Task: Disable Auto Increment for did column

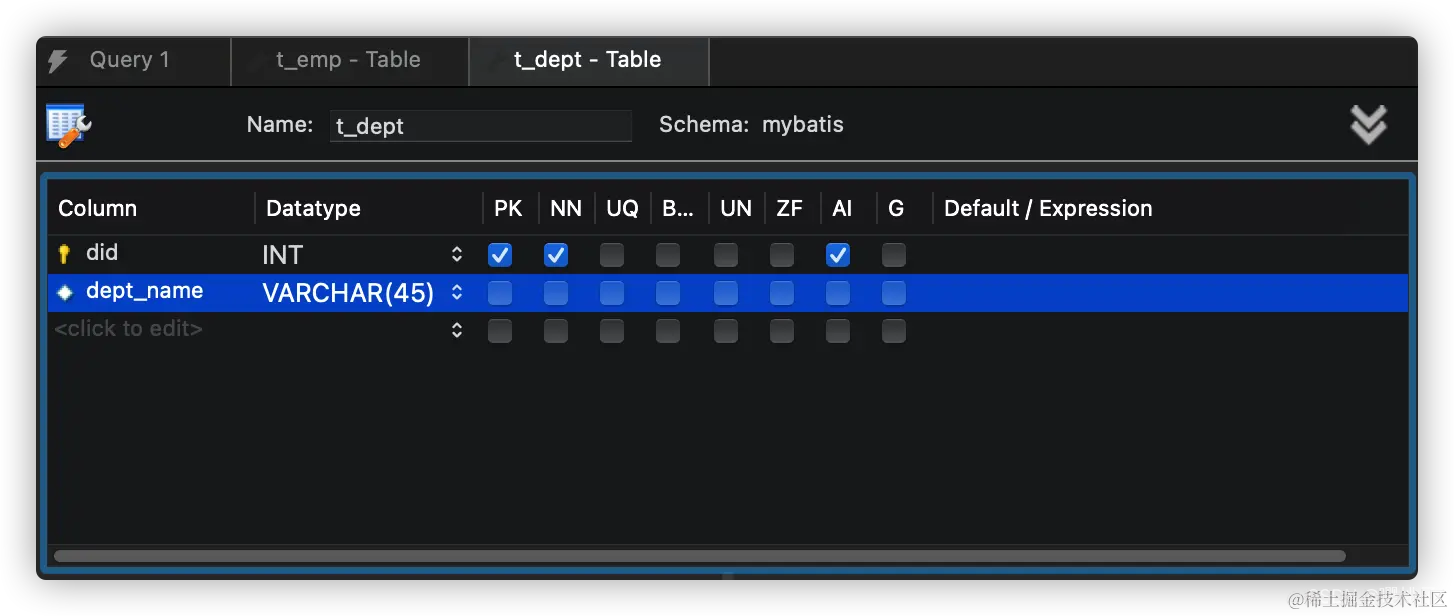Action: (x=838, y=255)
